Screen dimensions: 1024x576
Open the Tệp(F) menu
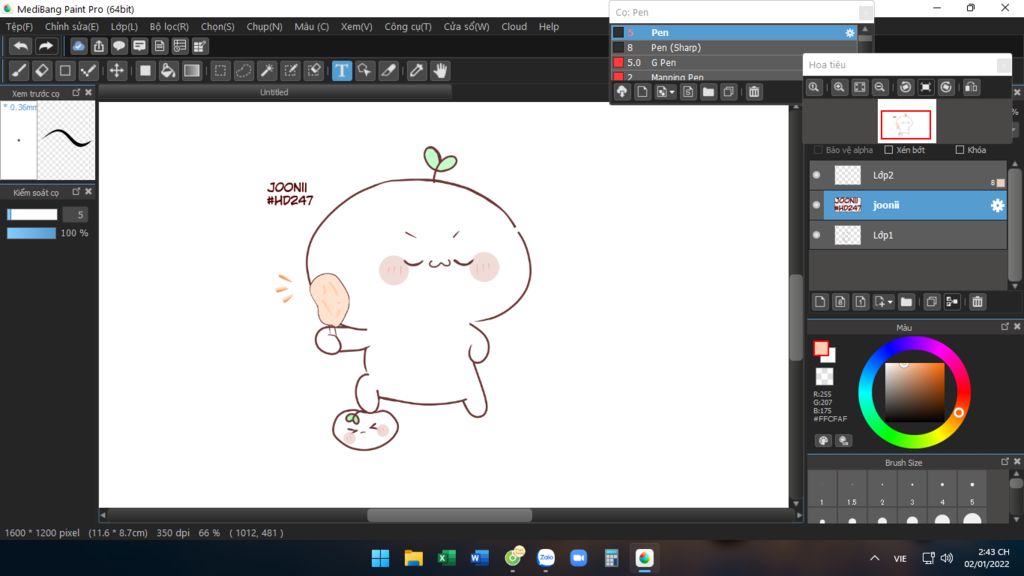point(19,27)
